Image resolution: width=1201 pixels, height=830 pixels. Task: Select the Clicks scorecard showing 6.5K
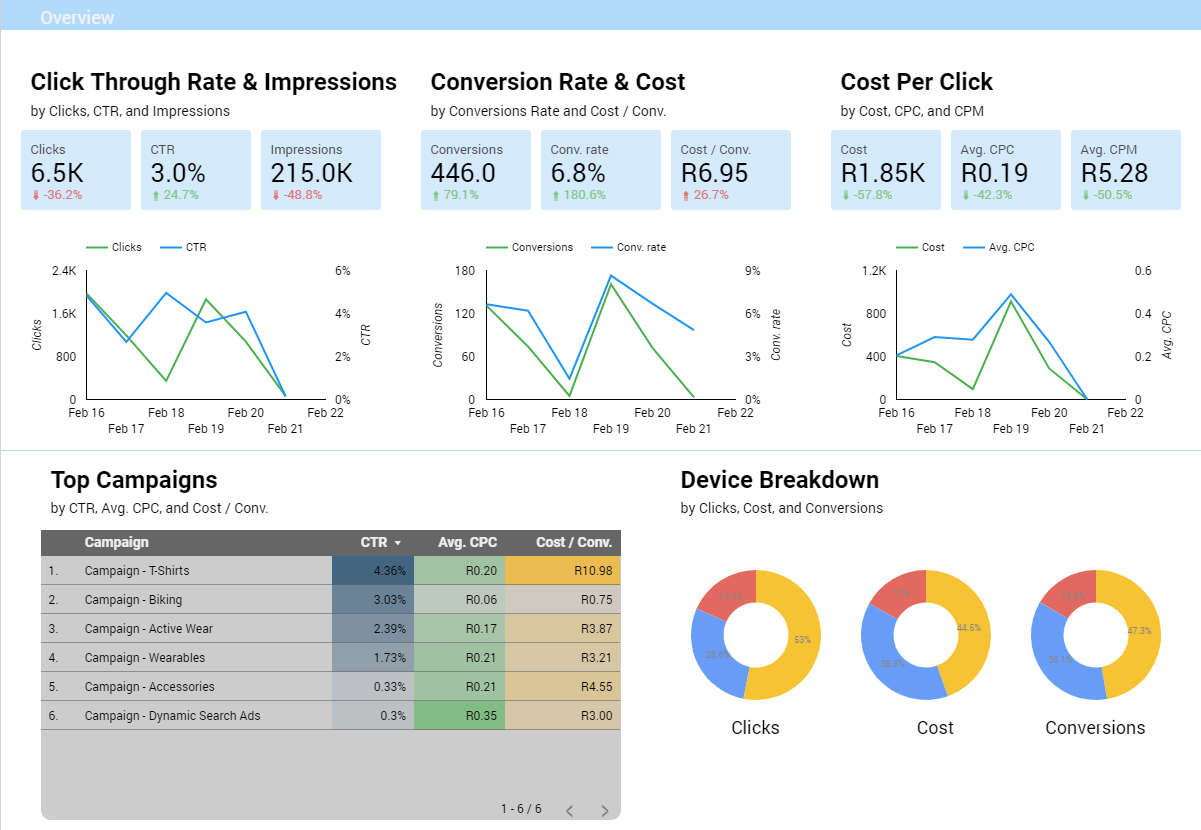76,170
